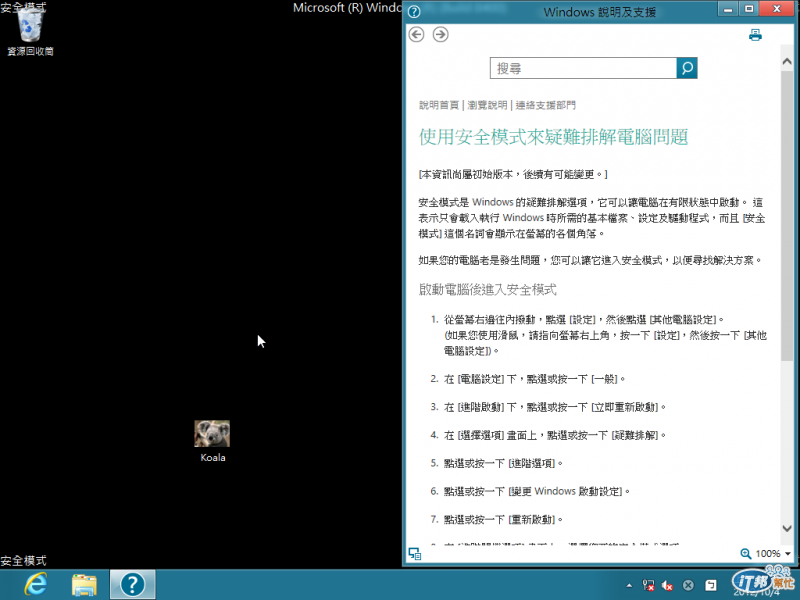Focus the 搜尋 search input field
The height and width of the screenshot is (600, 800).
(x=583, y=68)
